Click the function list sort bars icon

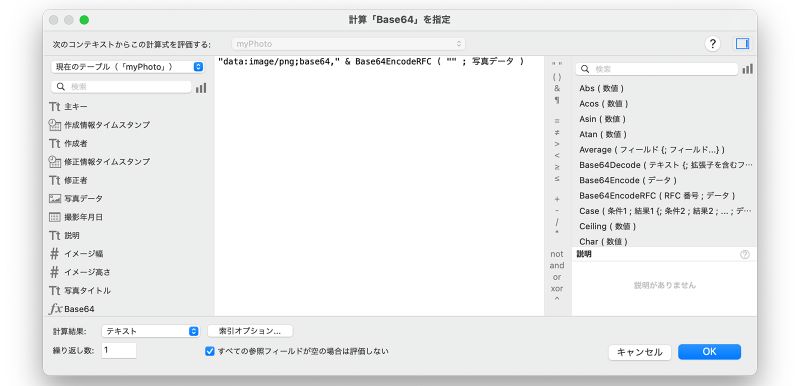click(747, 69)
